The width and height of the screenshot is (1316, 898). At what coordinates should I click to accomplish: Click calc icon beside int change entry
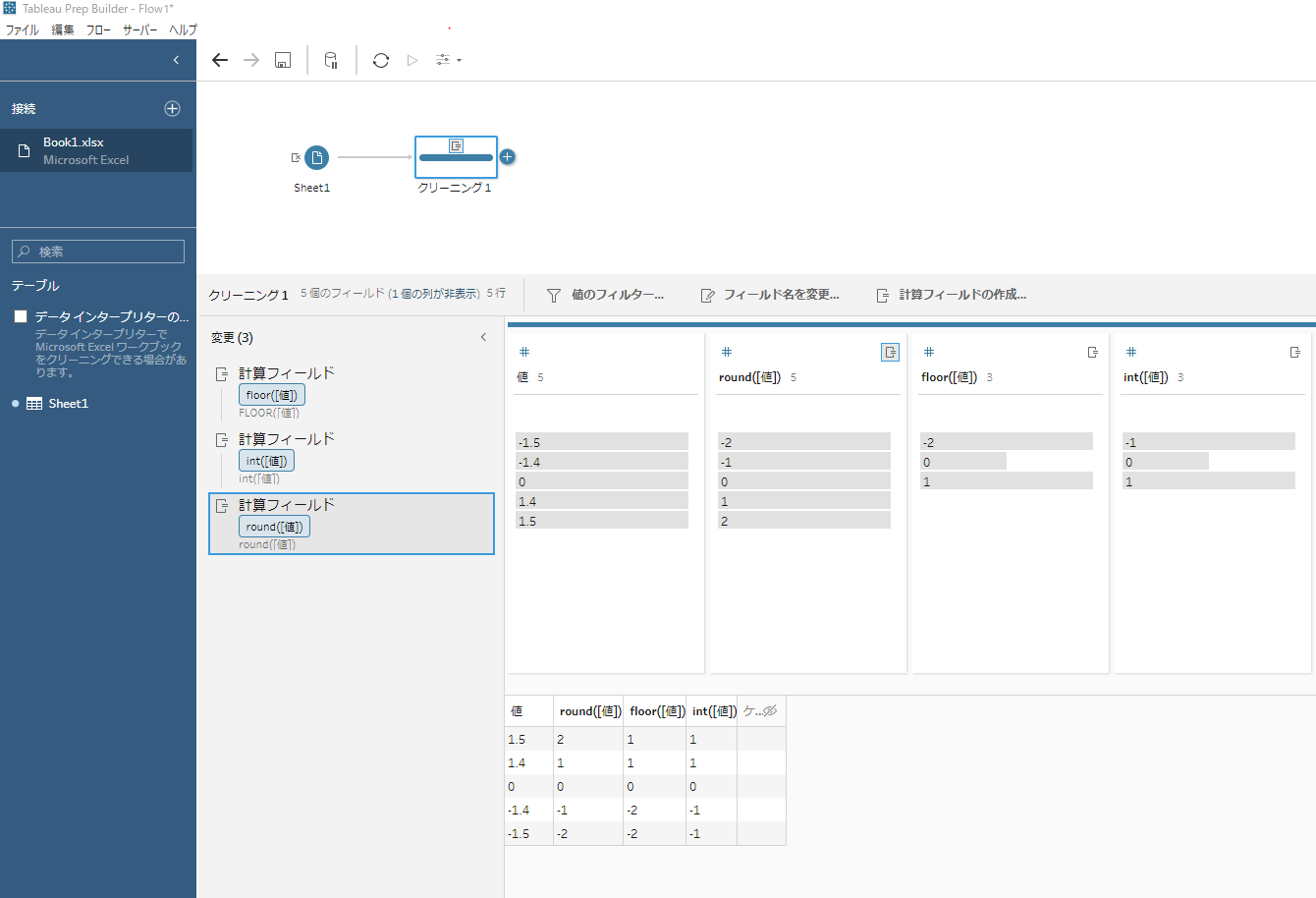tap(222, 440)
